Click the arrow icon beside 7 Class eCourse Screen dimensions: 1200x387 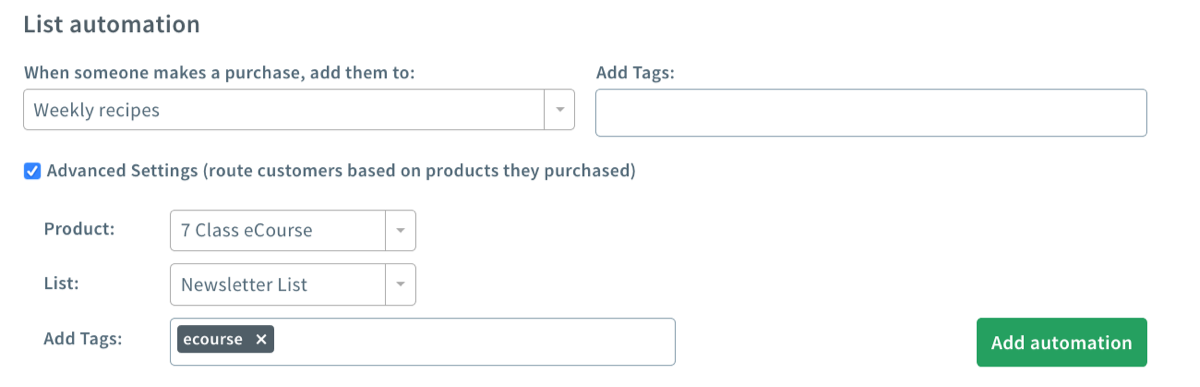400,230
